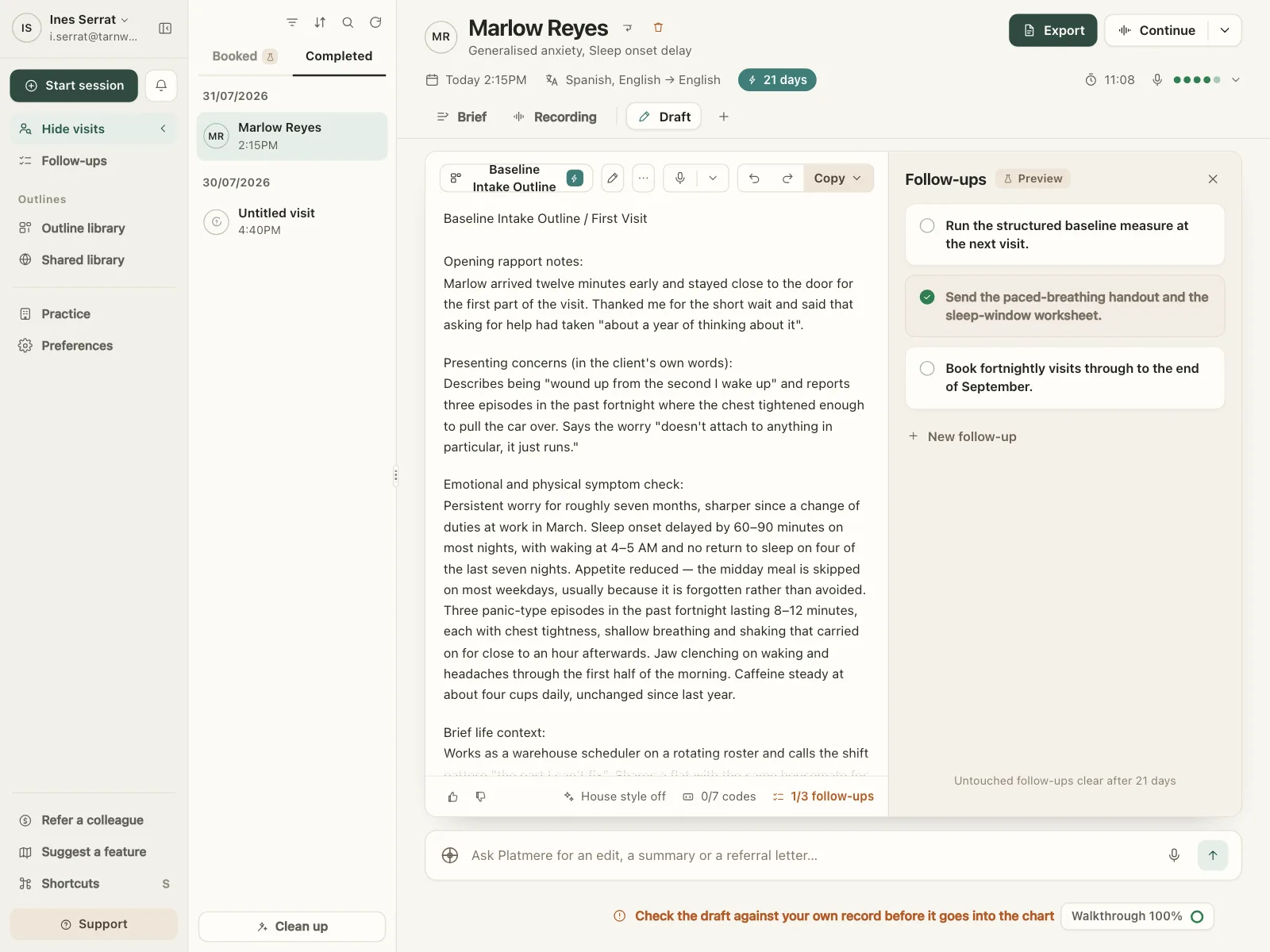Close the Follow-ups panel
Viewport: 1270px width, 952px height.
(1213, 179)
